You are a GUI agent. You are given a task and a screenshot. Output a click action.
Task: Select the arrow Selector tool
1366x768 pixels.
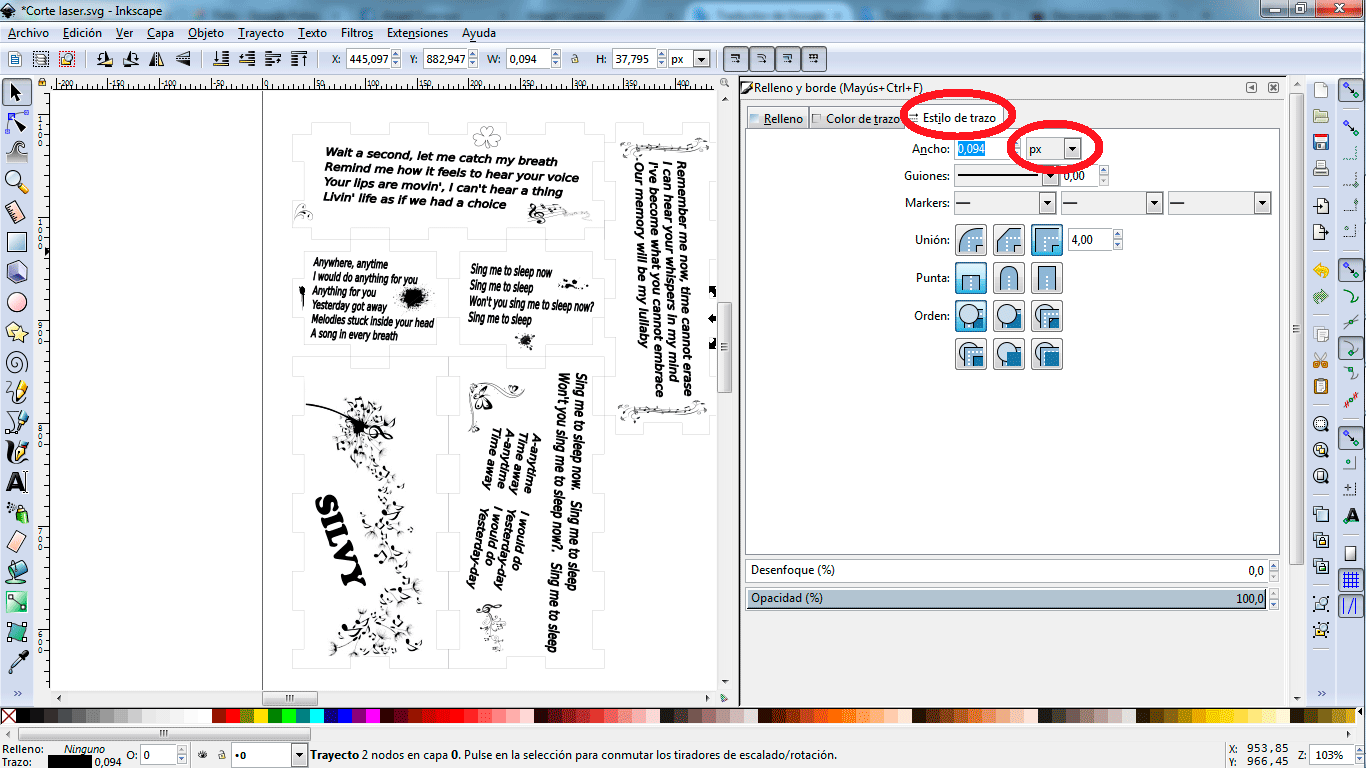click(16, 93)
